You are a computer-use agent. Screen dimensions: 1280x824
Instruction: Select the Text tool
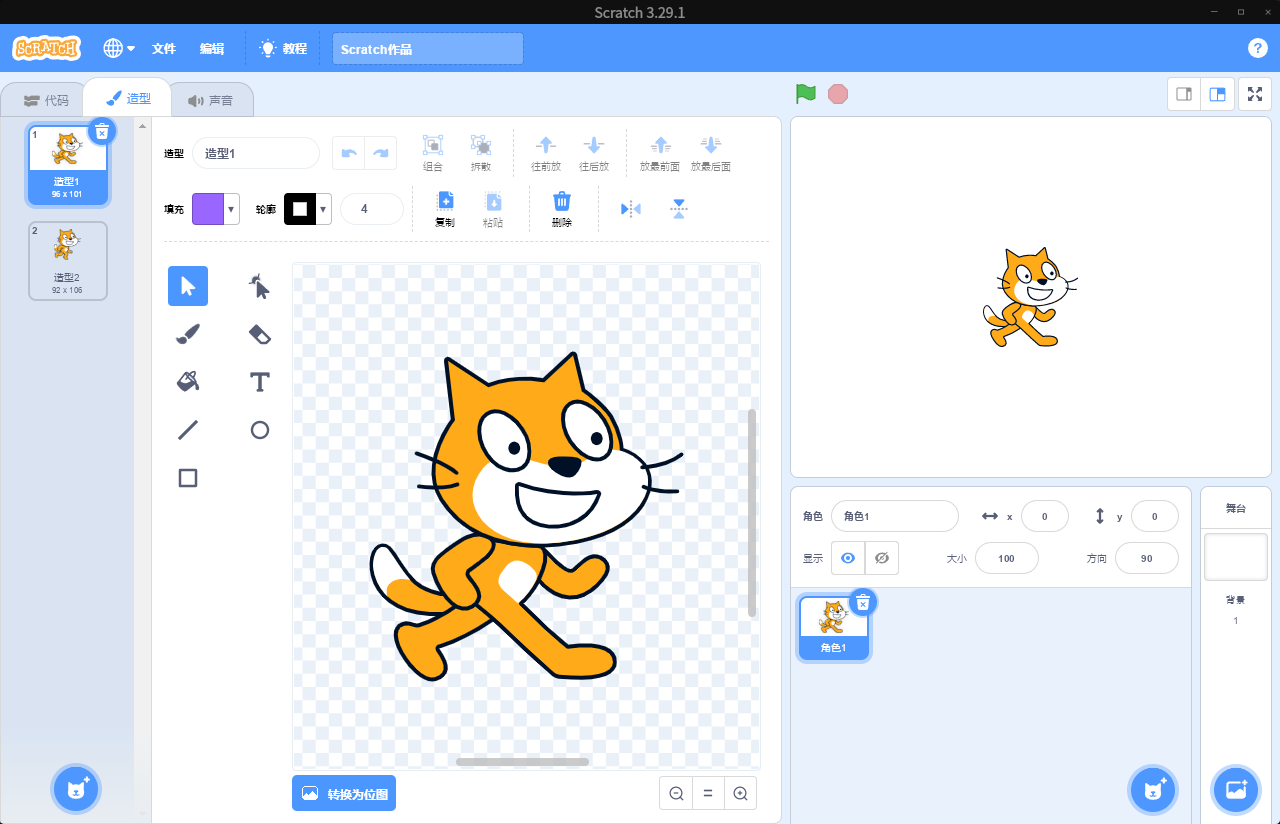click(x=260, y=381)
